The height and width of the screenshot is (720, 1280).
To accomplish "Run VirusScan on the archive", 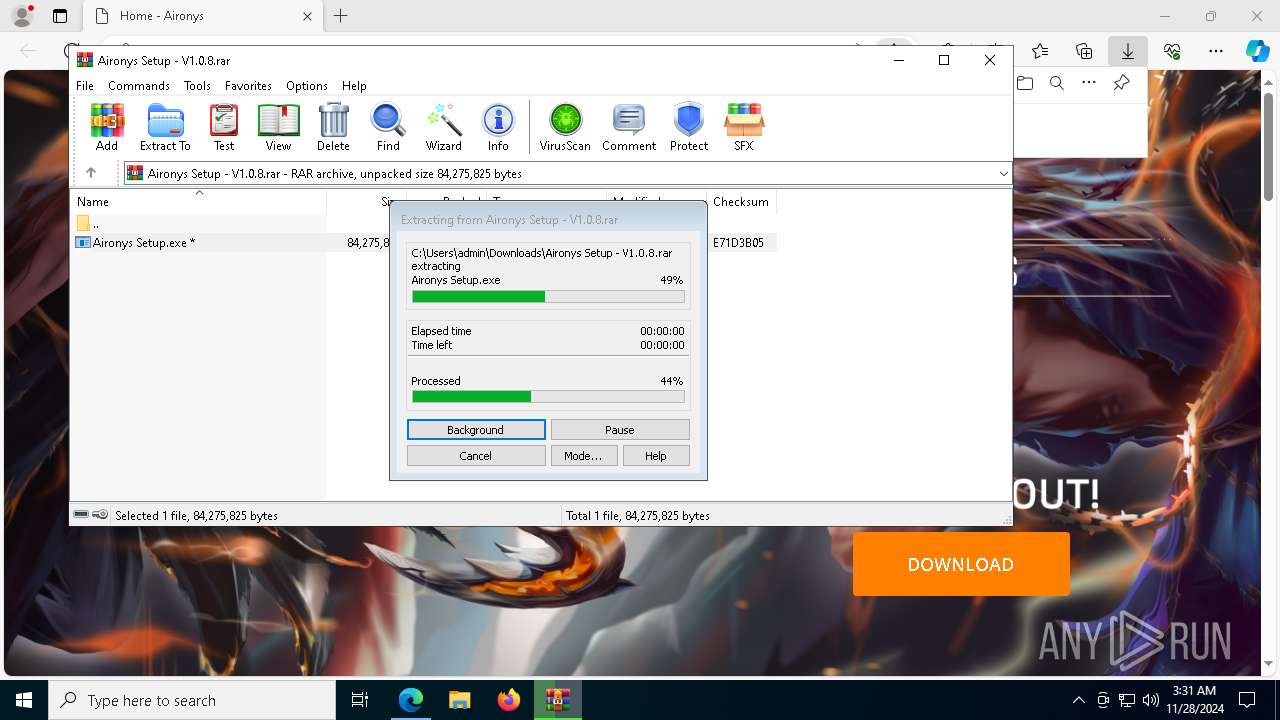I will [x=565, y=127].
